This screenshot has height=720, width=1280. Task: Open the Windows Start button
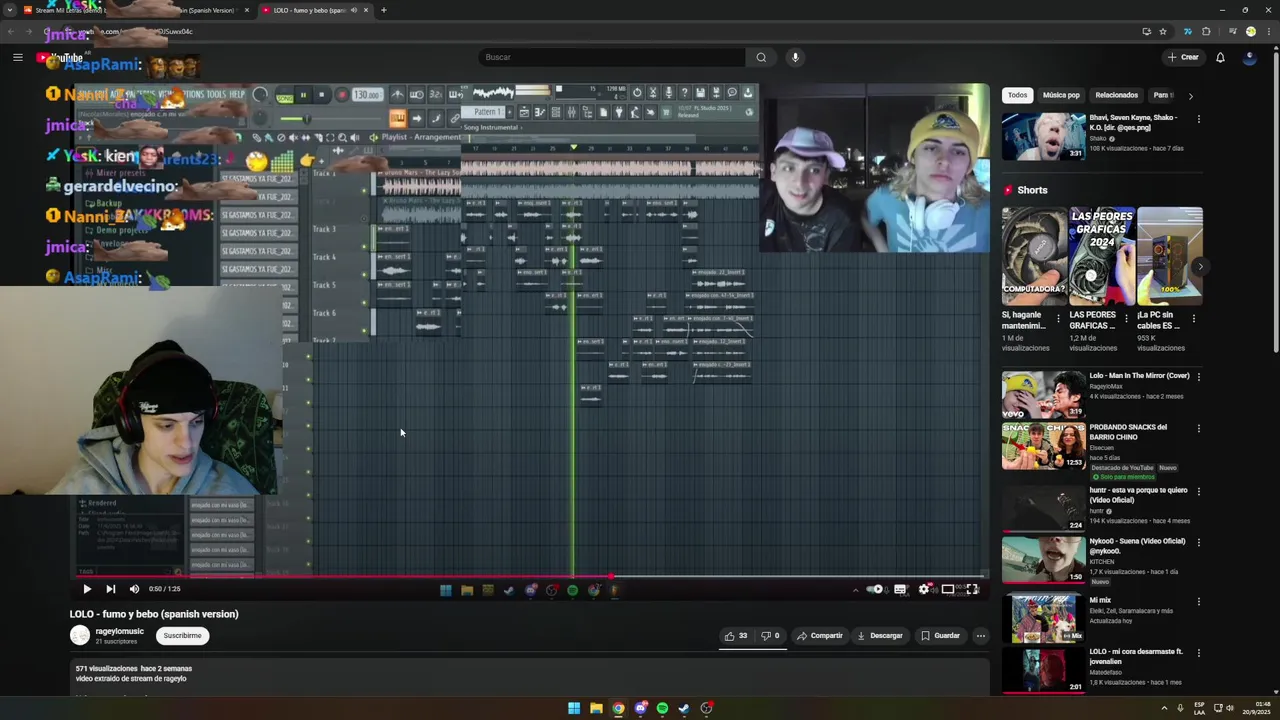coord(574,708)
